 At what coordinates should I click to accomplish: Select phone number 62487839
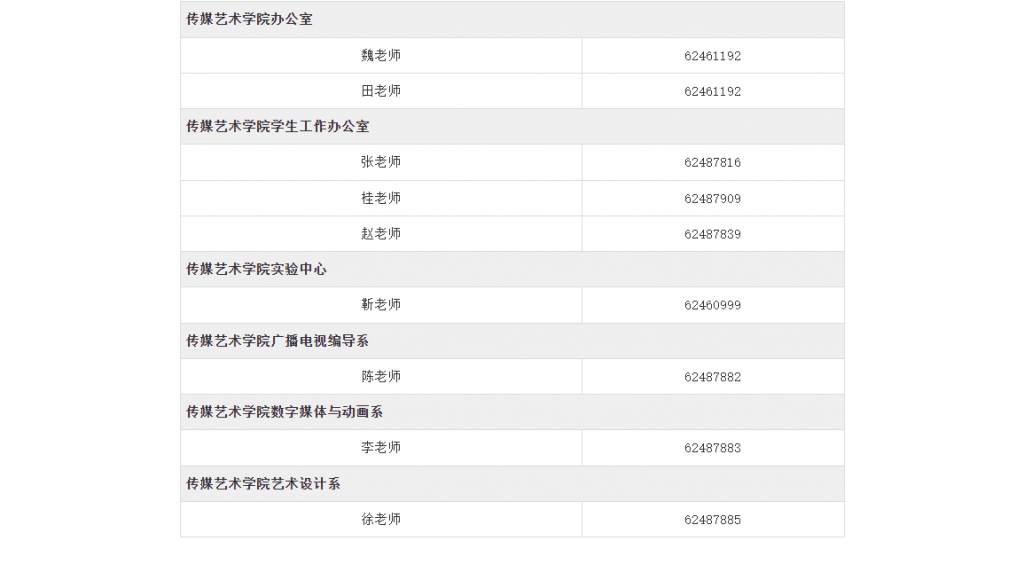point(712,235)
